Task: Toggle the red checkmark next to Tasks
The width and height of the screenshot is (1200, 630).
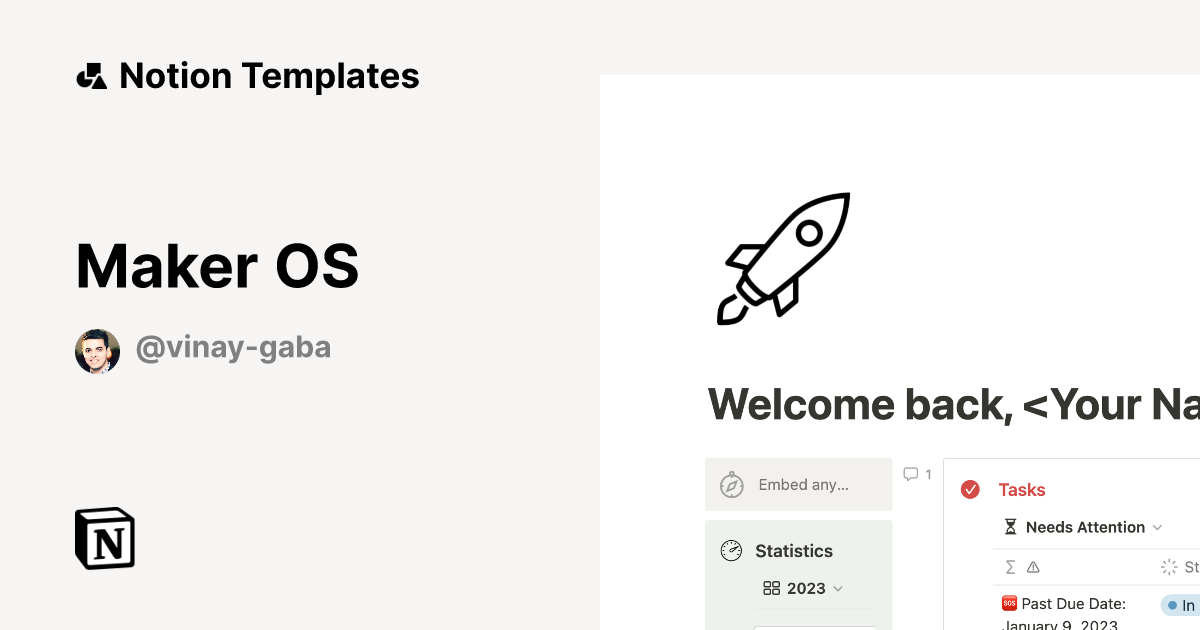Action: [x=970, y=489]
